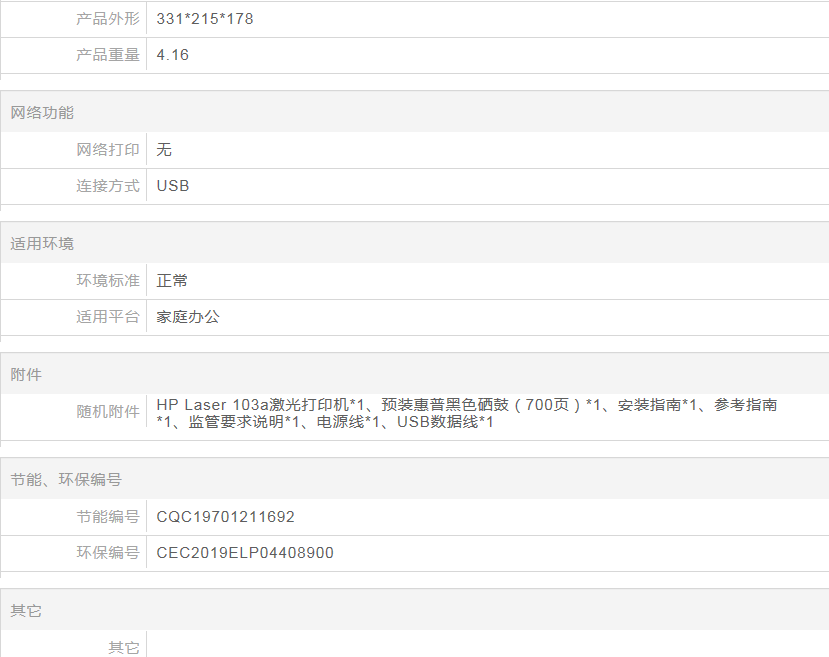Click the 产品重量 row label
Image resolution: width=829 pixels, height=657 pixels.
tap(108, 55)
